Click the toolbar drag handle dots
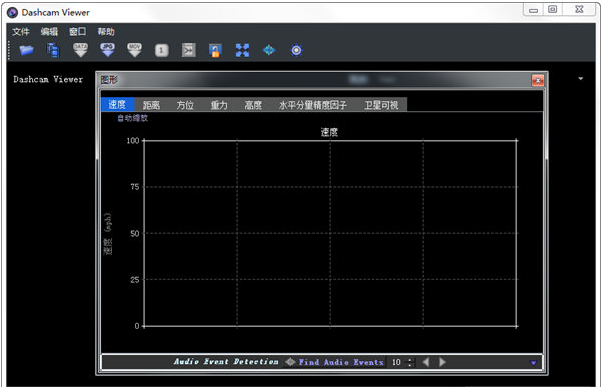 (8, 51)
